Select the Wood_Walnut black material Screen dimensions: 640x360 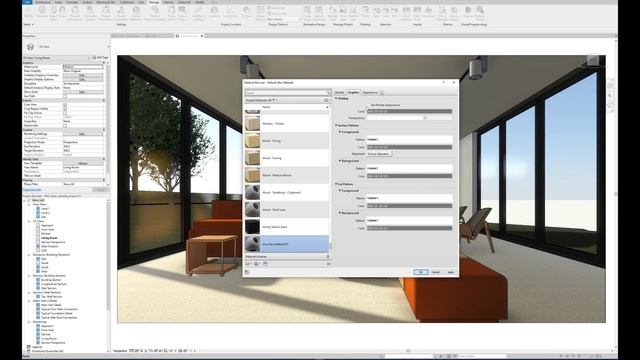click(x=287, y=227)
